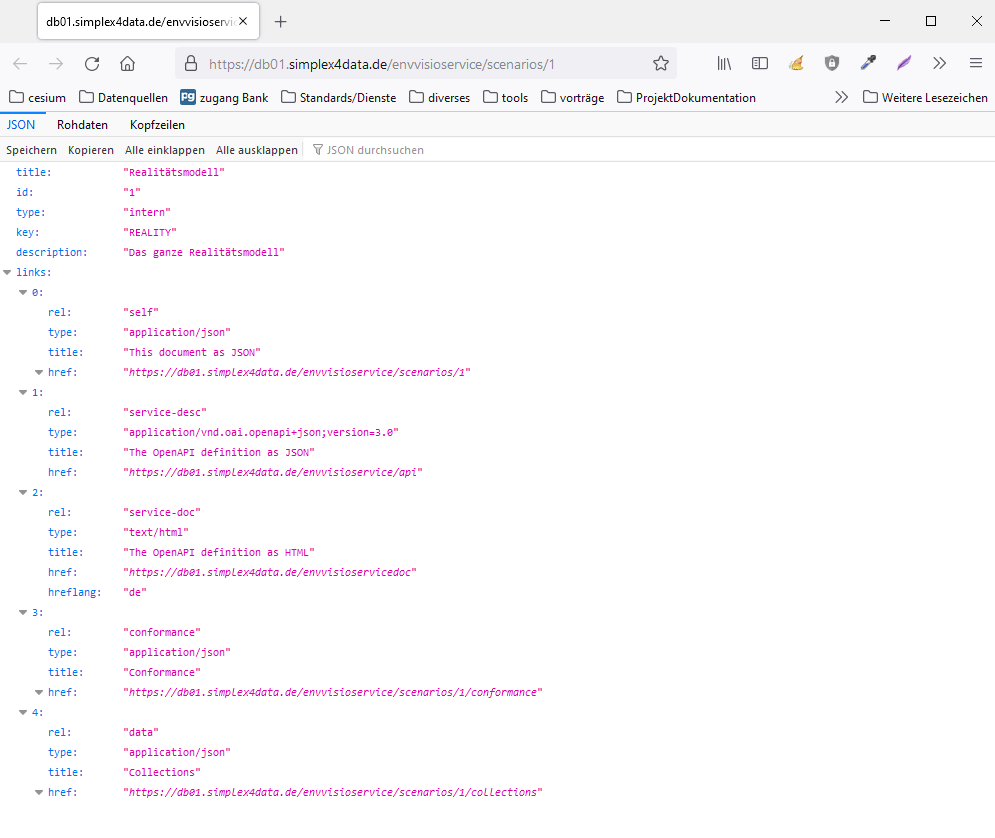Viewport: 995px width, 838px height.
Task: Click Alle einklappen to collapse all
Action: point(164,150)
